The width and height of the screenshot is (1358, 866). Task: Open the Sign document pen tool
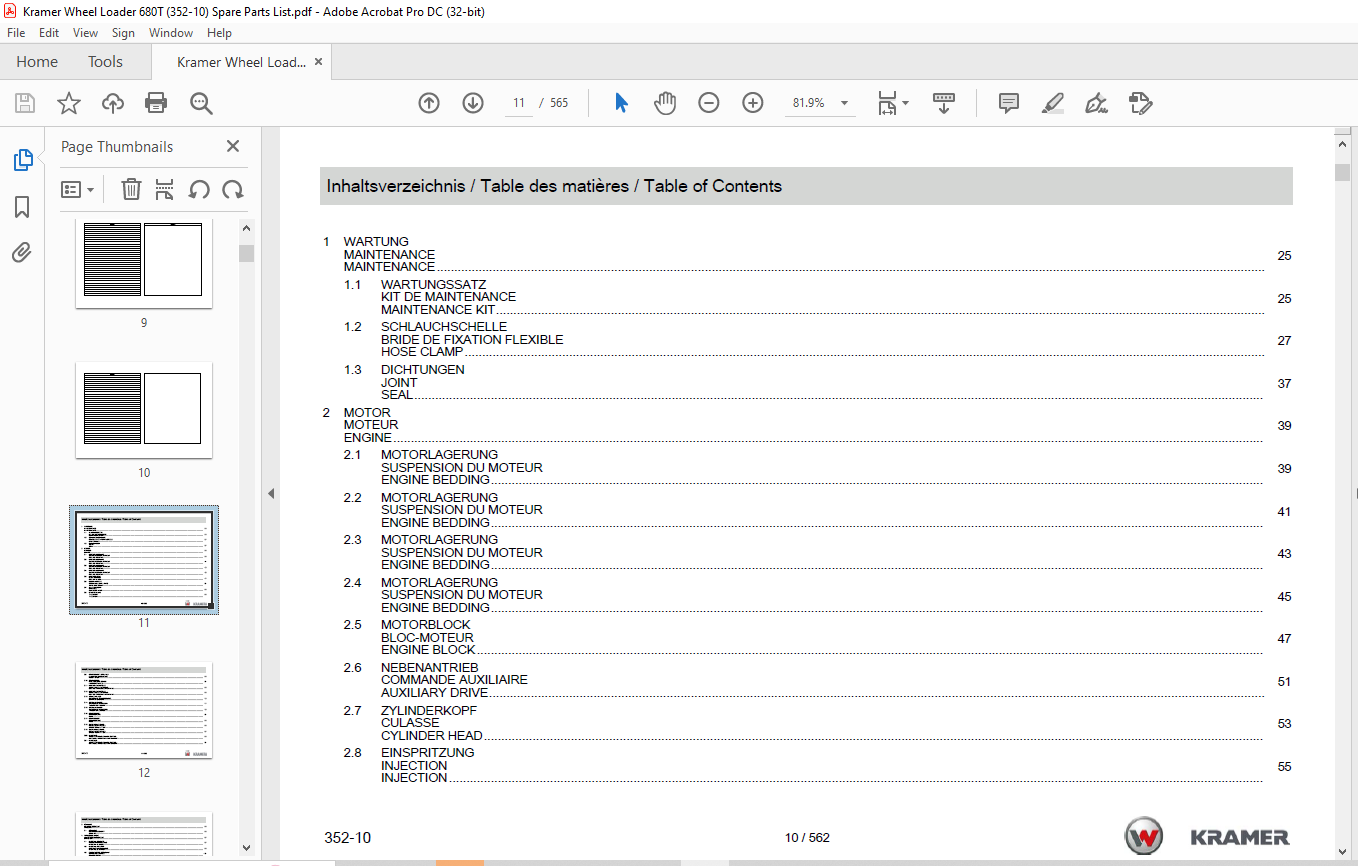[1096, 103]
